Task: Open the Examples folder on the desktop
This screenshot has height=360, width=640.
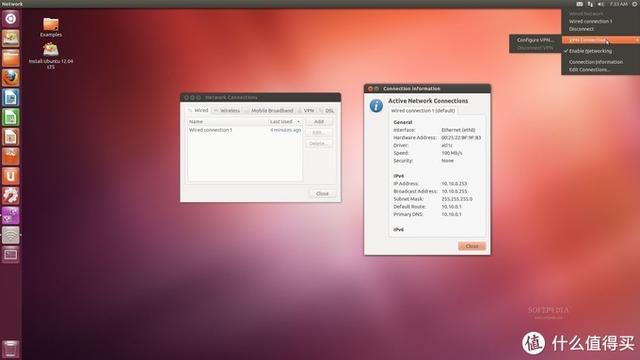Action: [51, 27]
